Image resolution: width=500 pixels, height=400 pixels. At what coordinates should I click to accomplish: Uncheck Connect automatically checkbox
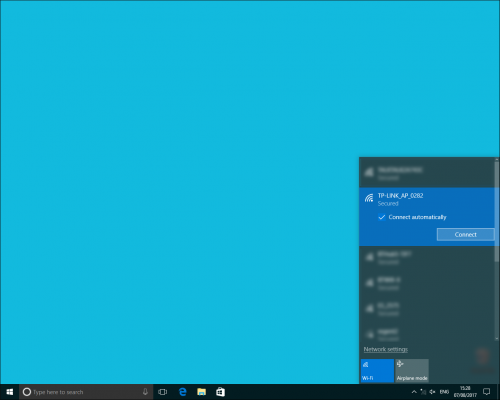(382, 217)
